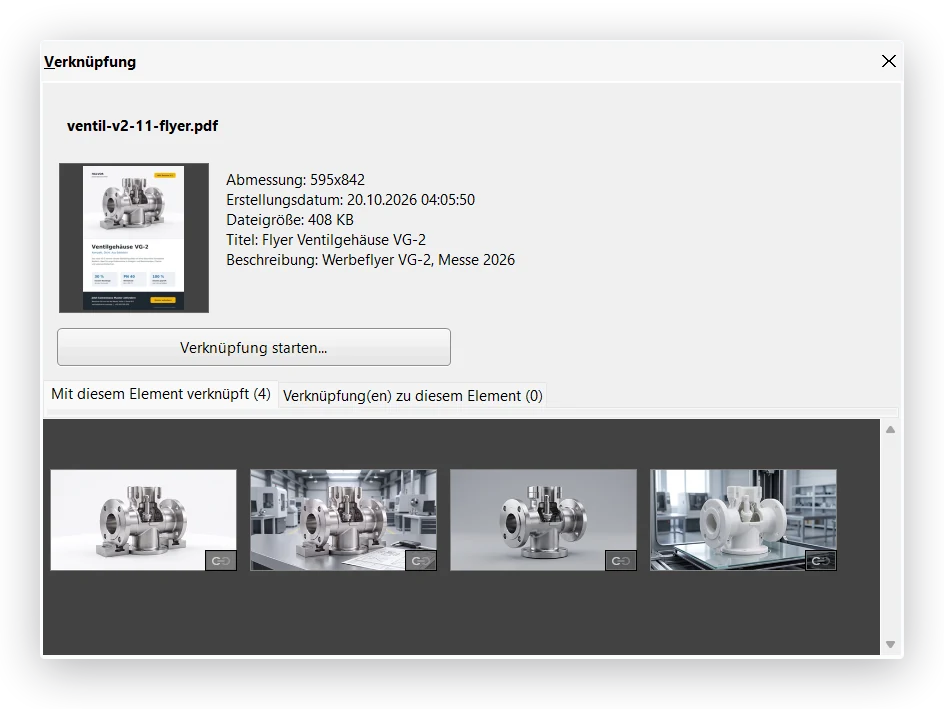The width and height of the screenshot is (944, 709).
Task: Click link icon on grey-background valve thumbnail
Action: click(x=621, y=560)
